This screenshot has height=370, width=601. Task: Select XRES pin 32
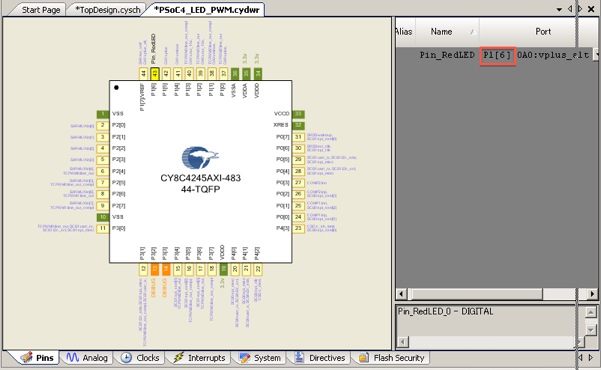coord(298,125)
